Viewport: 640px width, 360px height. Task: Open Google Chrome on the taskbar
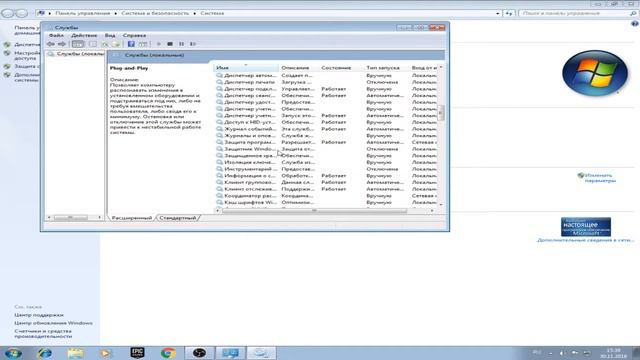coord(168,353)
